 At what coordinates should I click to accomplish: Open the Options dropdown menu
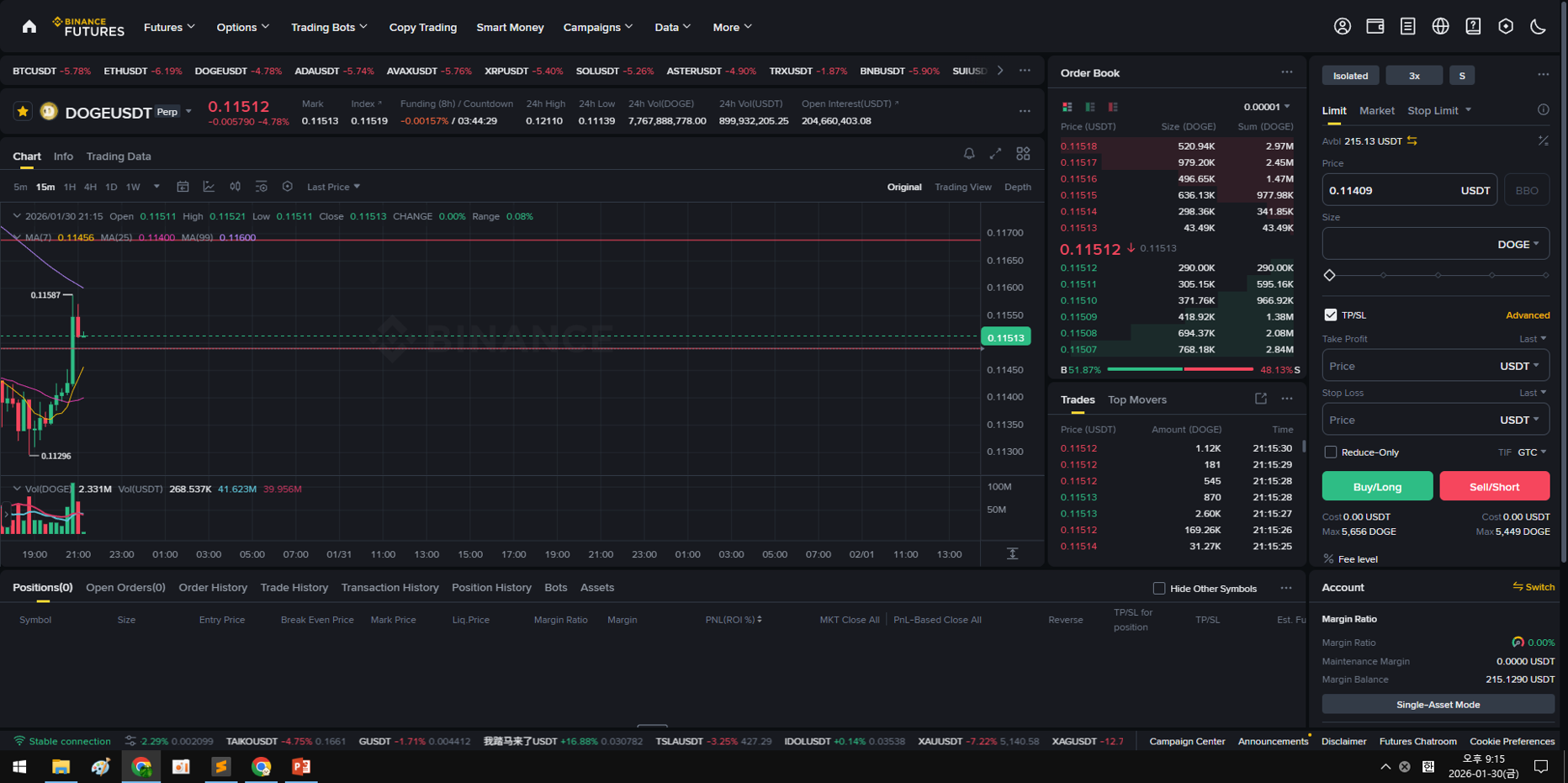pos(243,27)
